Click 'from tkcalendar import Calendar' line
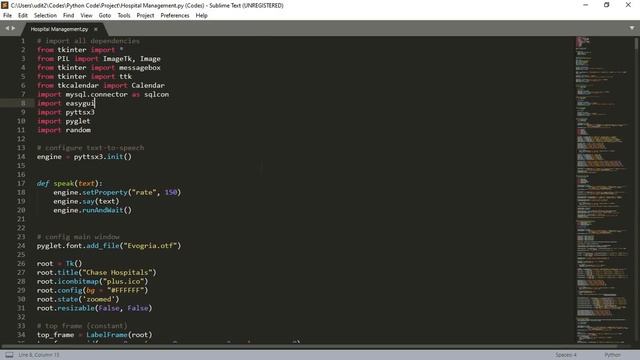Screen dimensions: 640x360 [101, 85]
